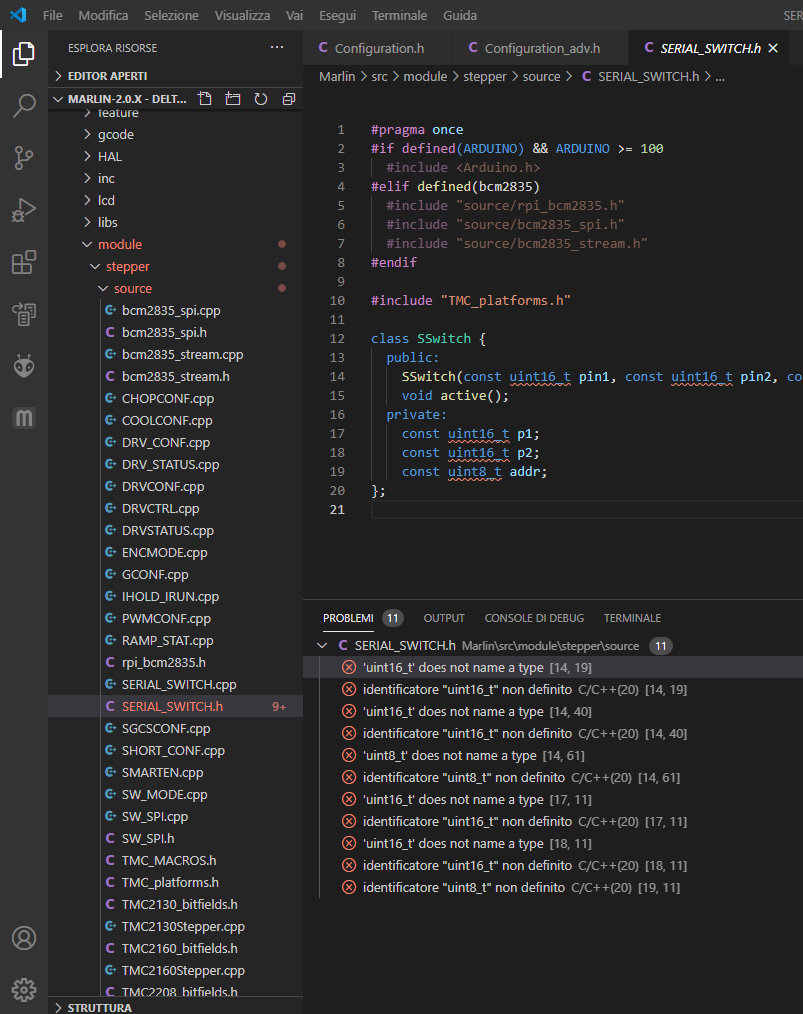Viewport: 803px width, 1014px height.
Task: Collapse SERIAL_SWITCH.h problems group
Action: point(322,646)
